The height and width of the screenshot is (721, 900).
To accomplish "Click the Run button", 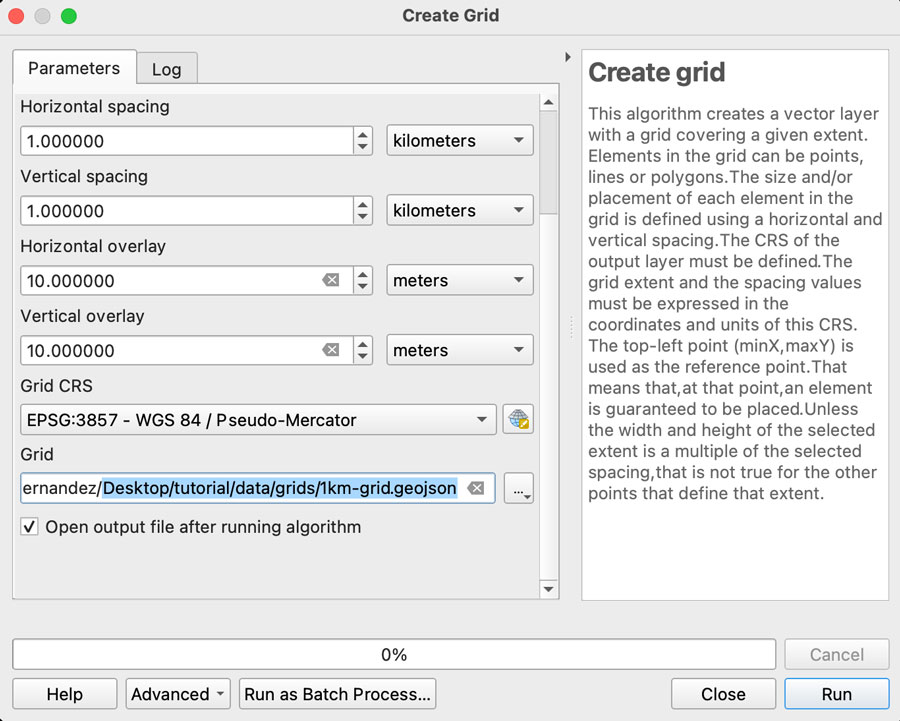I will (x=836, y=694).
